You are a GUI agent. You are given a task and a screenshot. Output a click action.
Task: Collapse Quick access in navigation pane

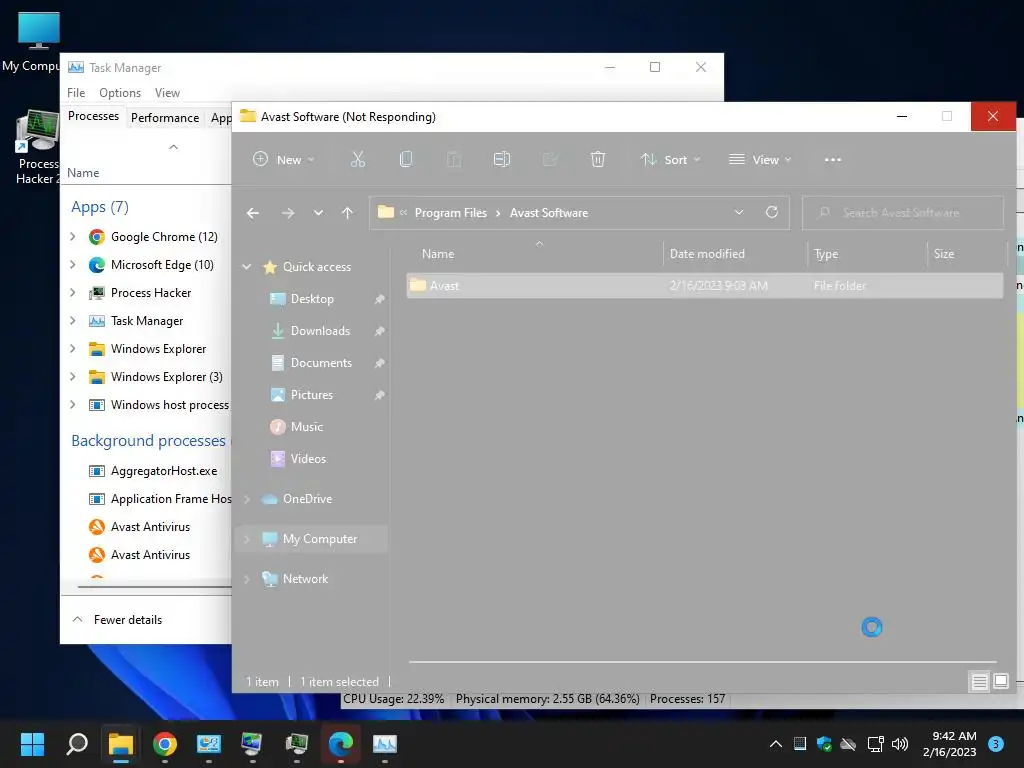click(x=247, y=266)
